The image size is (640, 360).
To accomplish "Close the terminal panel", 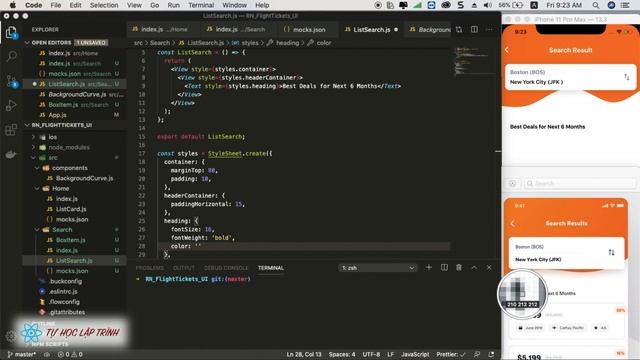I will [x=489, y=267].
